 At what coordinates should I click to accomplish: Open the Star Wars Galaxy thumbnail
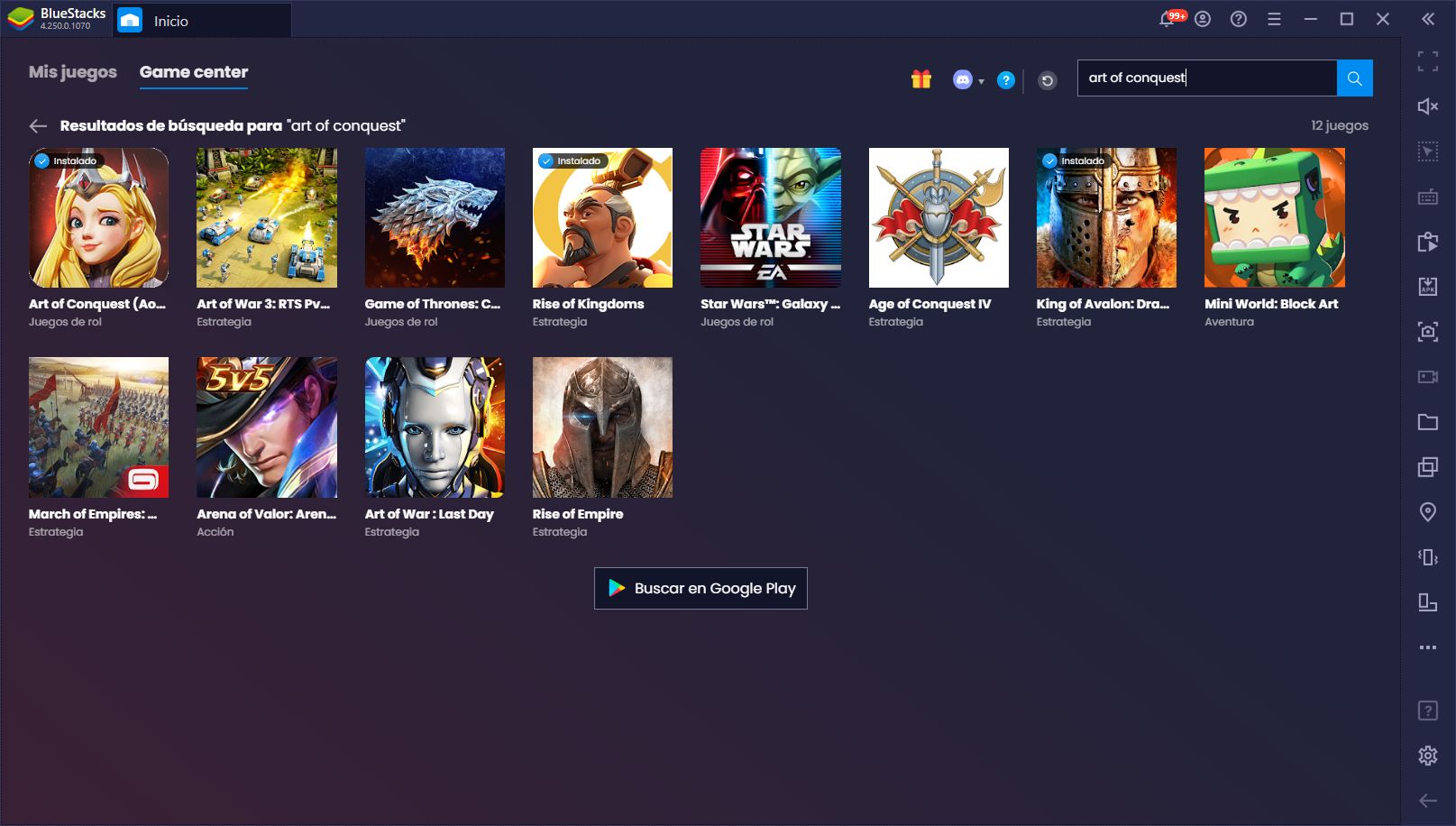coord(771,217)
